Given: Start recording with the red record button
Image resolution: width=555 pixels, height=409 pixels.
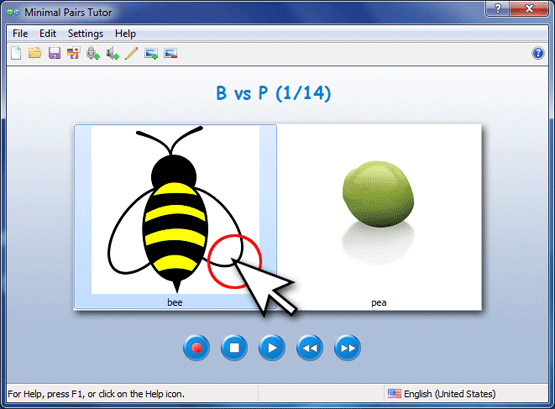Looking at the screenshot, I should (x=196, y=348).
